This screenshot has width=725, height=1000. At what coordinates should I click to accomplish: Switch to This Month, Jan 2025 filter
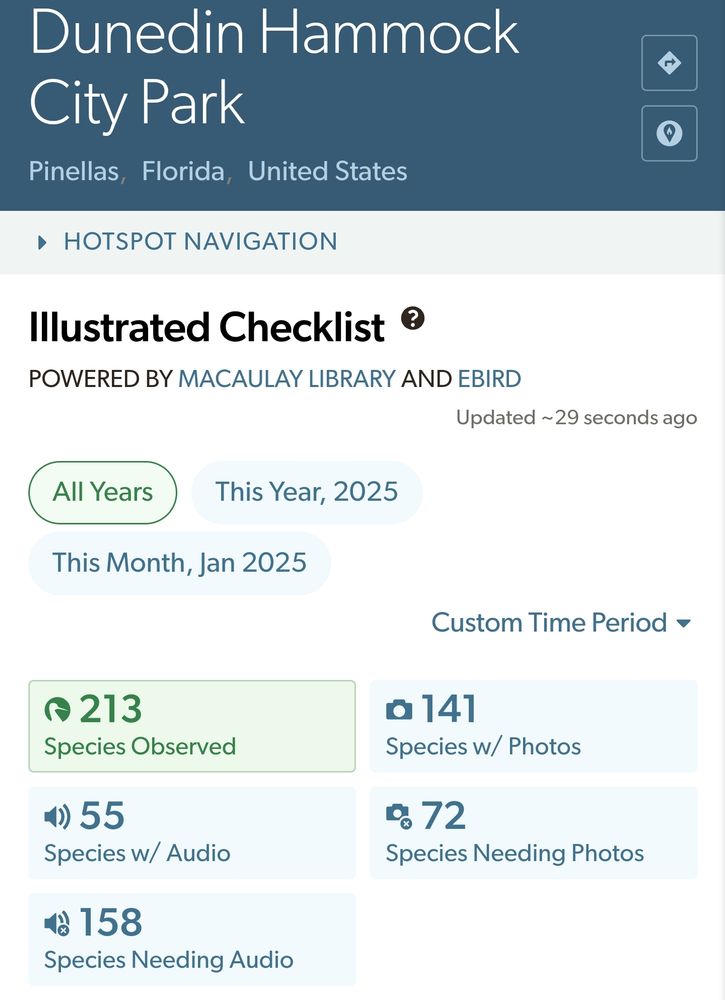click(179, 563)
